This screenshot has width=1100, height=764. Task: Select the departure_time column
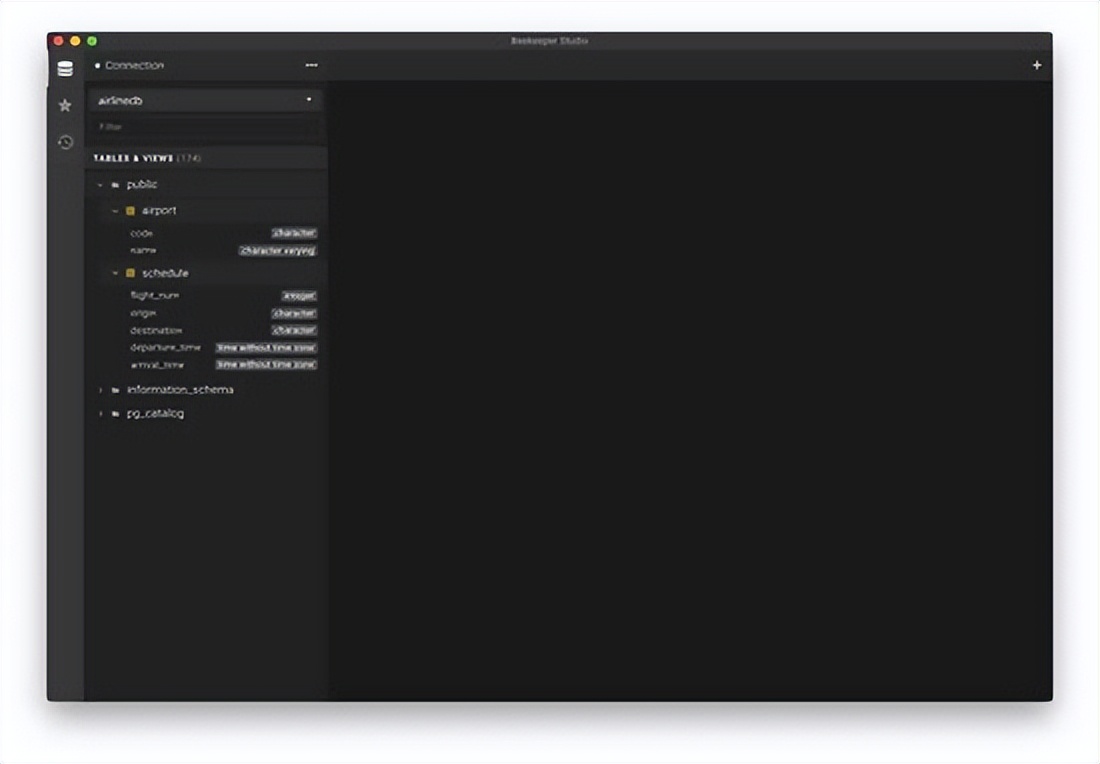click(x=165, y=348)
